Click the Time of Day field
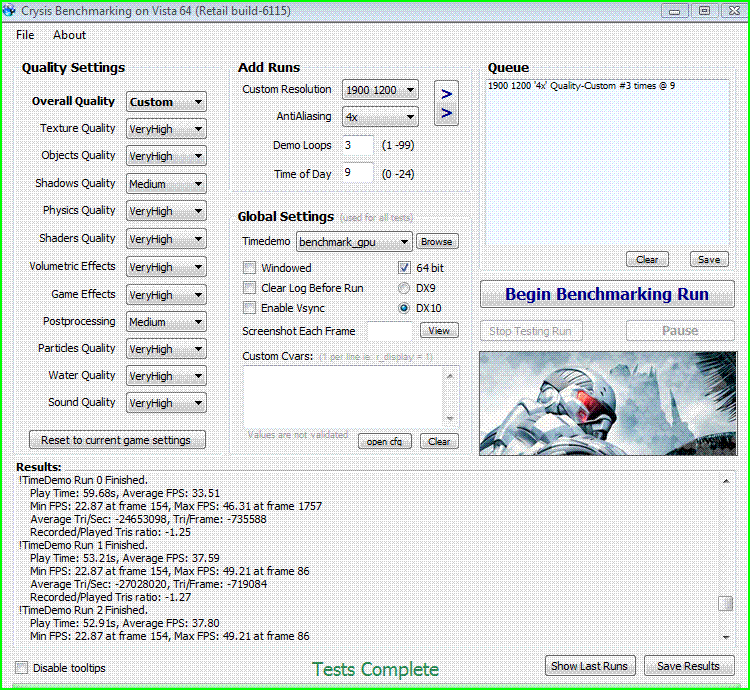This screenshot has height=690, width=750. [358, 173]
